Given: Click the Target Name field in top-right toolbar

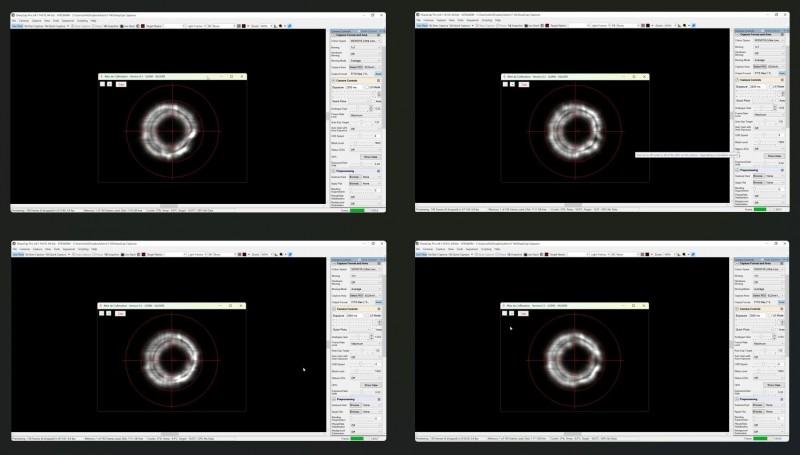Looking at the screenshot, I should pos(578,26).
